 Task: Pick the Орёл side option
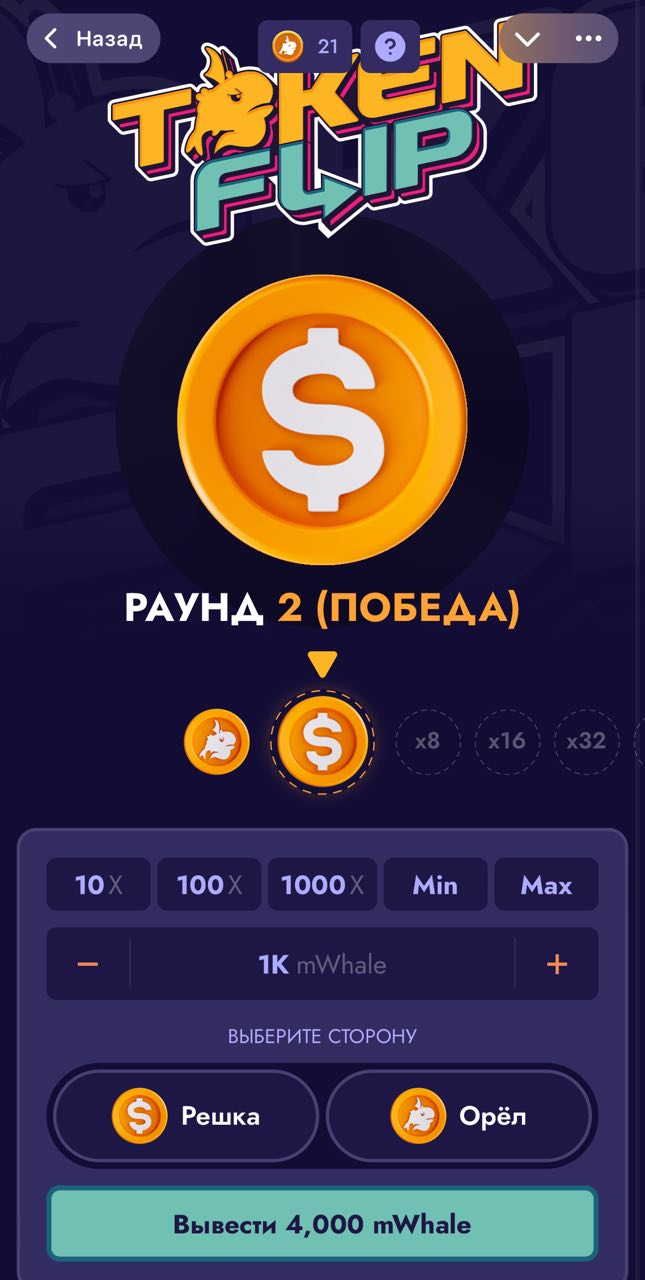coord(459,1116)
